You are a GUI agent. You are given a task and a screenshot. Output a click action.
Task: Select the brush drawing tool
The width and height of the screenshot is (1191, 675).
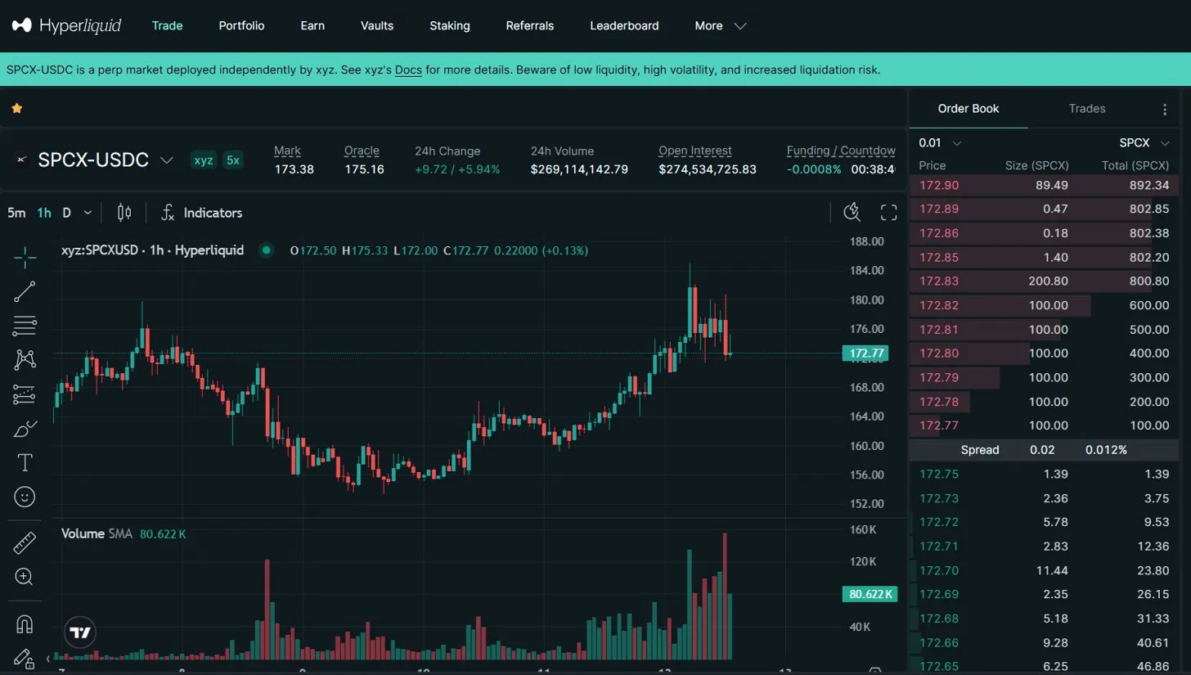pyautogui.click(x=24, y=429)
